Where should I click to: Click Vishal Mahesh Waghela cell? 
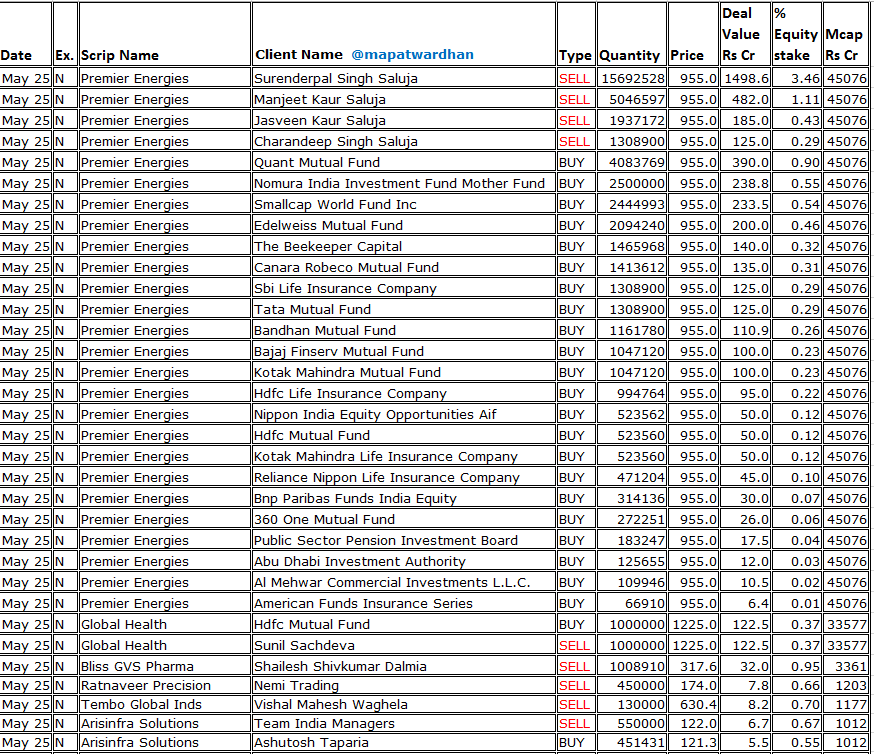[x=404, y=704]
